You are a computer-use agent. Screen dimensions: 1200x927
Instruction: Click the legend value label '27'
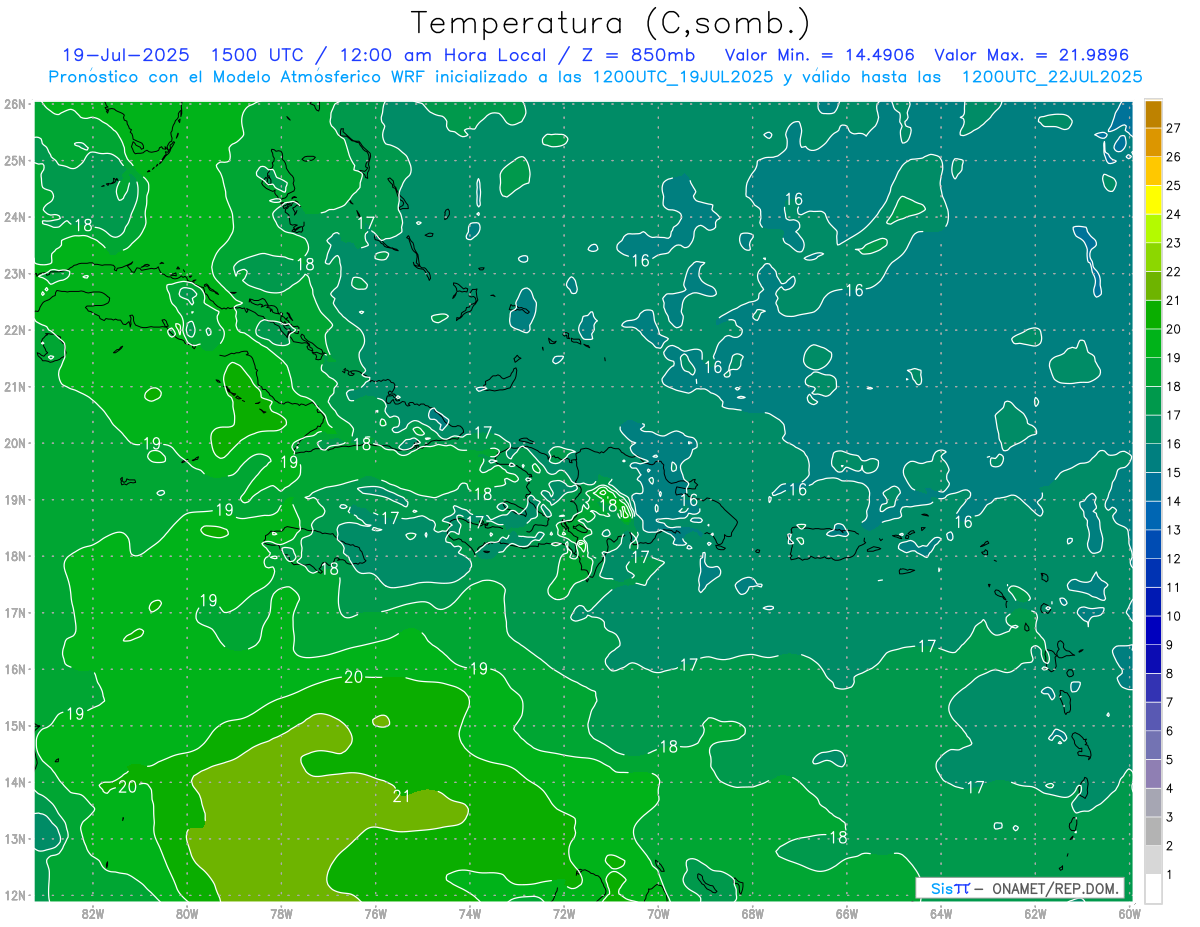pos(1173,129)
